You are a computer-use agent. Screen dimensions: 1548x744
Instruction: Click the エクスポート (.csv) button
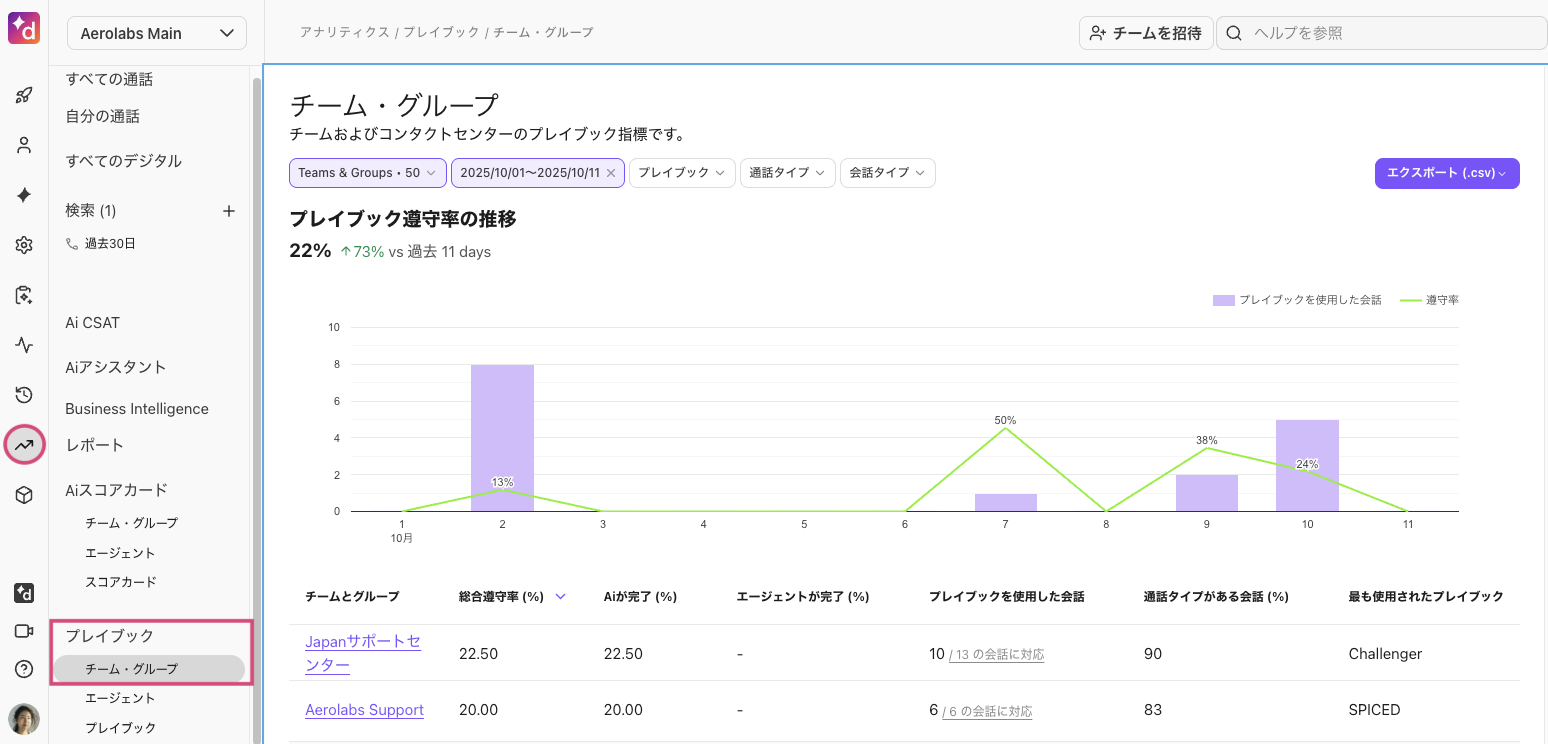(1446, 173)
